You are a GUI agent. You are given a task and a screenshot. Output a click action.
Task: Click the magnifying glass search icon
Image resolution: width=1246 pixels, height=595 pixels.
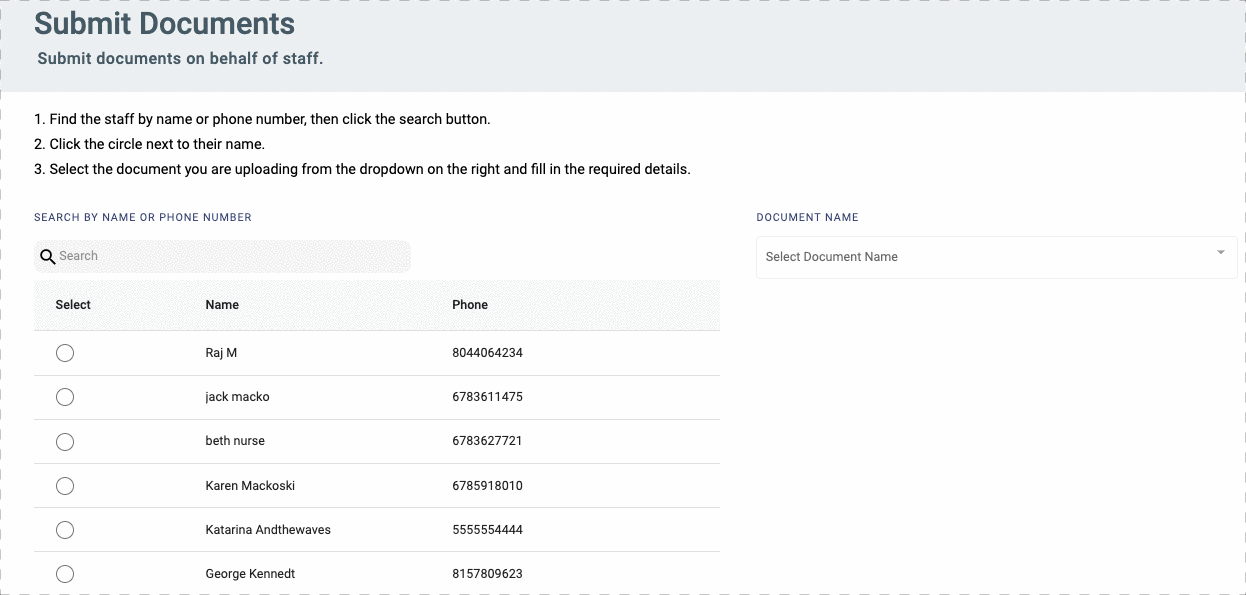[47, 256]
